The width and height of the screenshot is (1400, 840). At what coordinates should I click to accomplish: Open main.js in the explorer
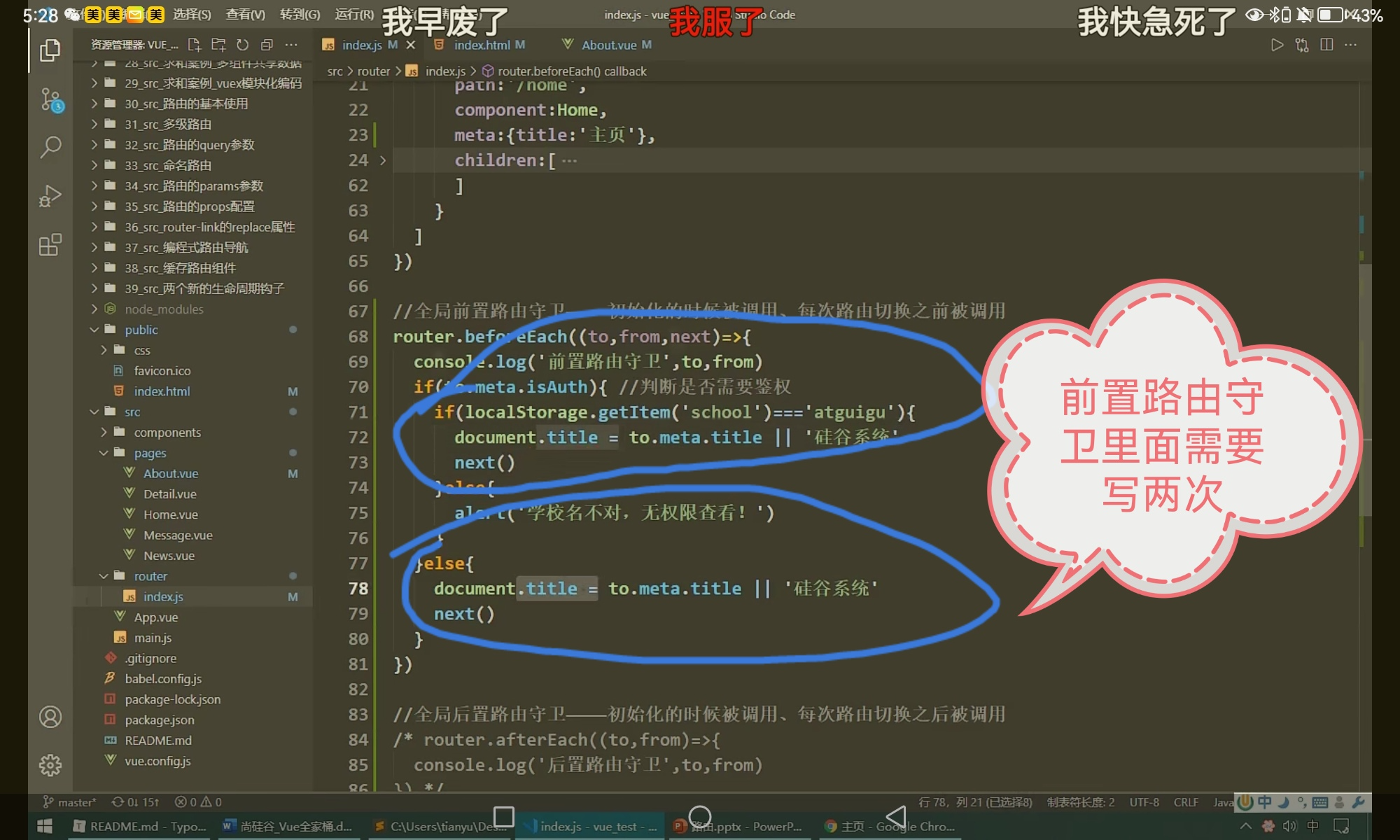tap(153, 638)
